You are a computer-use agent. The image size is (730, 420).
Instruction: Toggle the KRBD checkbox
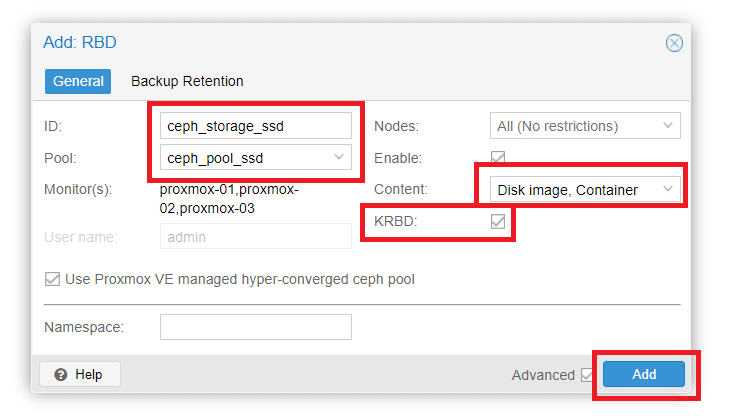point(497,221)
